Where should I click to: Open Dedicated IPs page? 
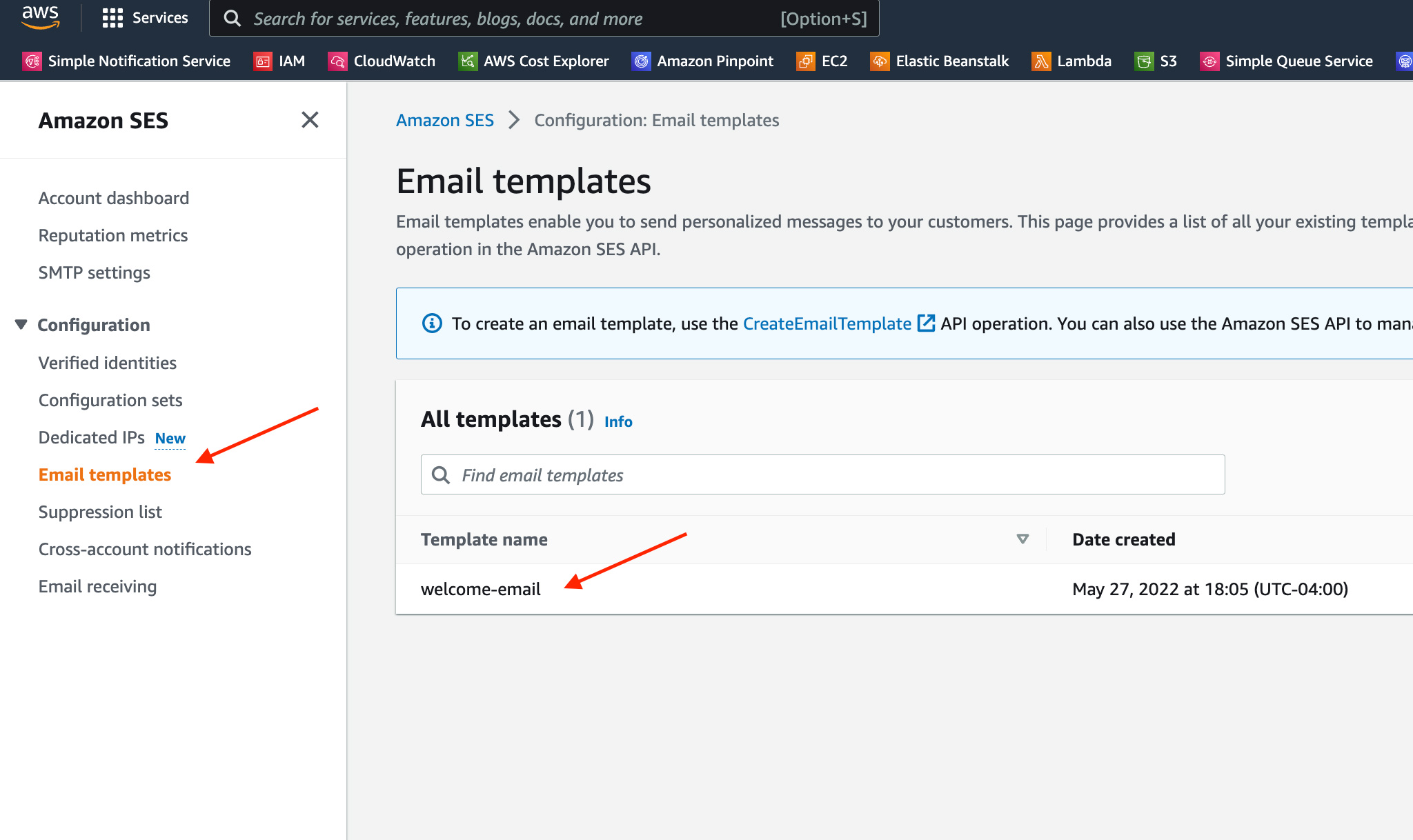[x=92, y=437]
